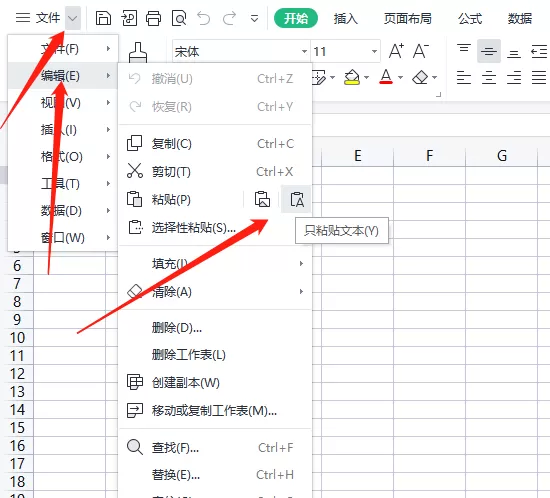Switch to the 开始 ribbon tab
This screenshot has width=550, height=498.
[x=296, y=18]
